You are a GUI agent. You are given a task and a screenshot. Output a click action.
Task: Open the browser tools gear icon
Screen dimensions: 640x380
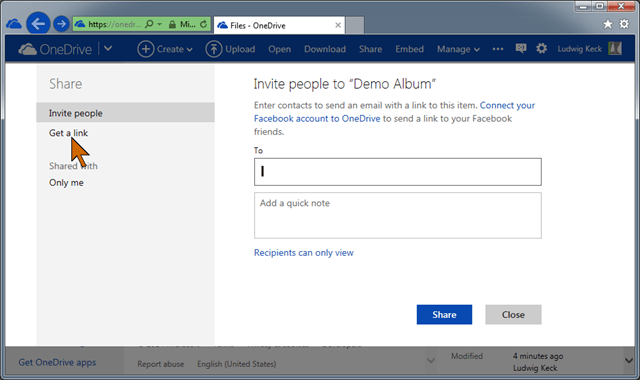tap(624, 24)
